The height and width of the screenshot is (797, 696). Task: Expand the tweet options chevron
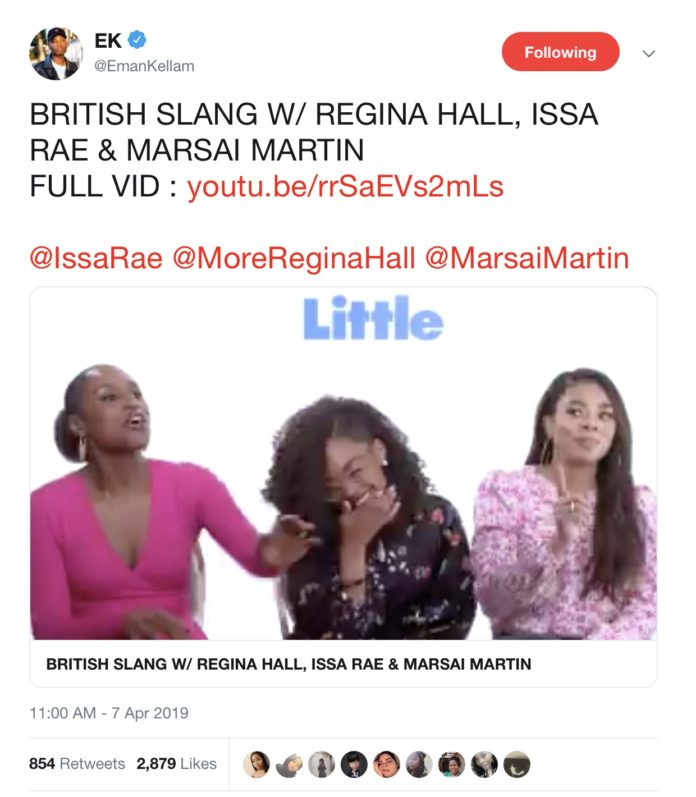pyautogui.click(x=649, y=53)
